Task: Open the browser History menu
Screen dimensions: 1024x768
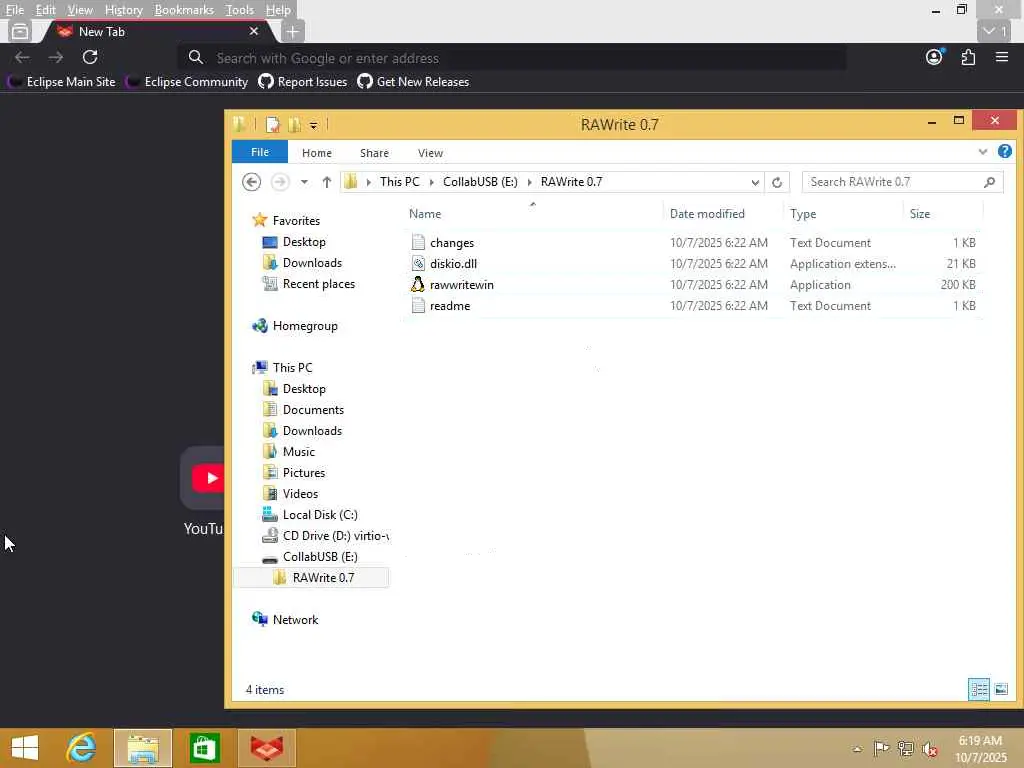Action: (123, 10)
